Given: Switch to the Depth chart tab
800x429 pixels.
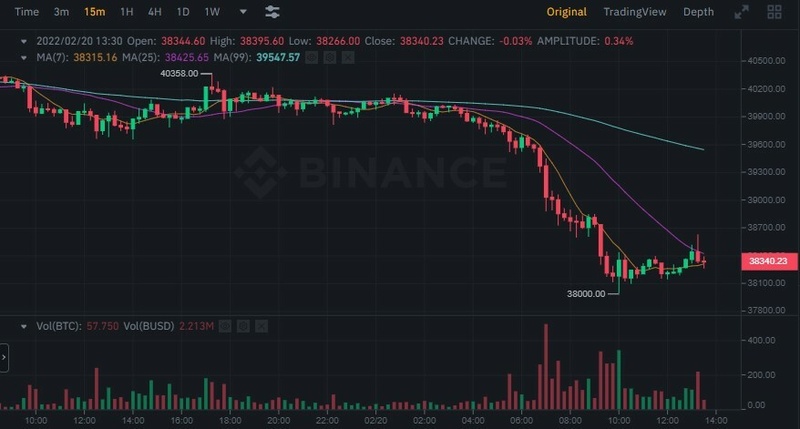Looking at the screenshot, I should (x=698, y=12).
